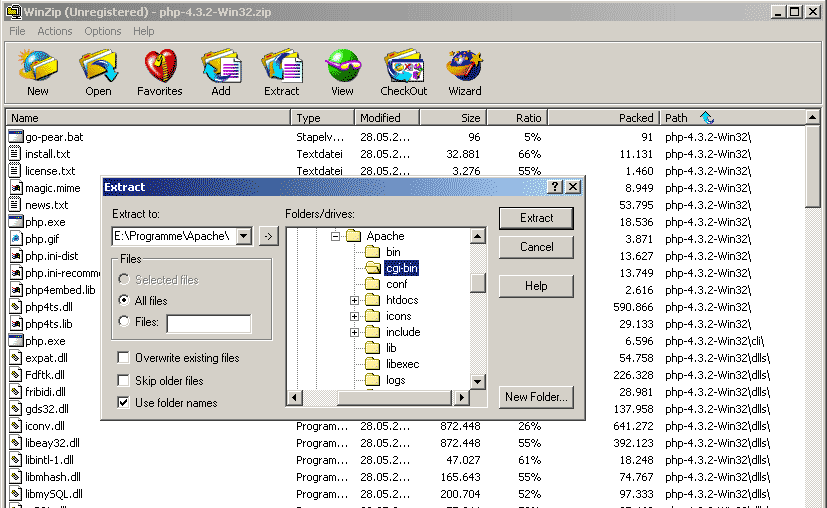Click the Cancel button
This screenshot has width=827, height=508.
[x=536, y=247]
